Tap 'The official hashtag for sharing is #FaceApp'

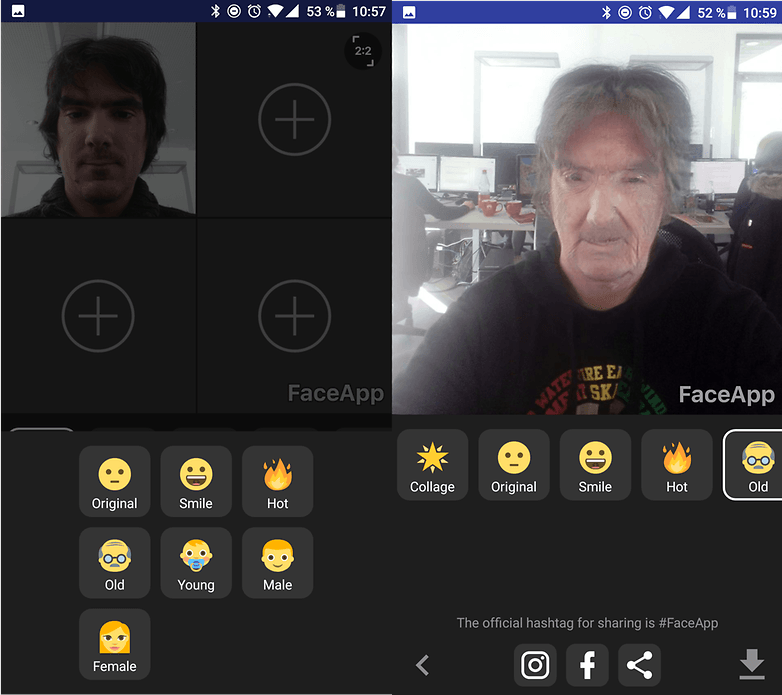pos(587,623)
